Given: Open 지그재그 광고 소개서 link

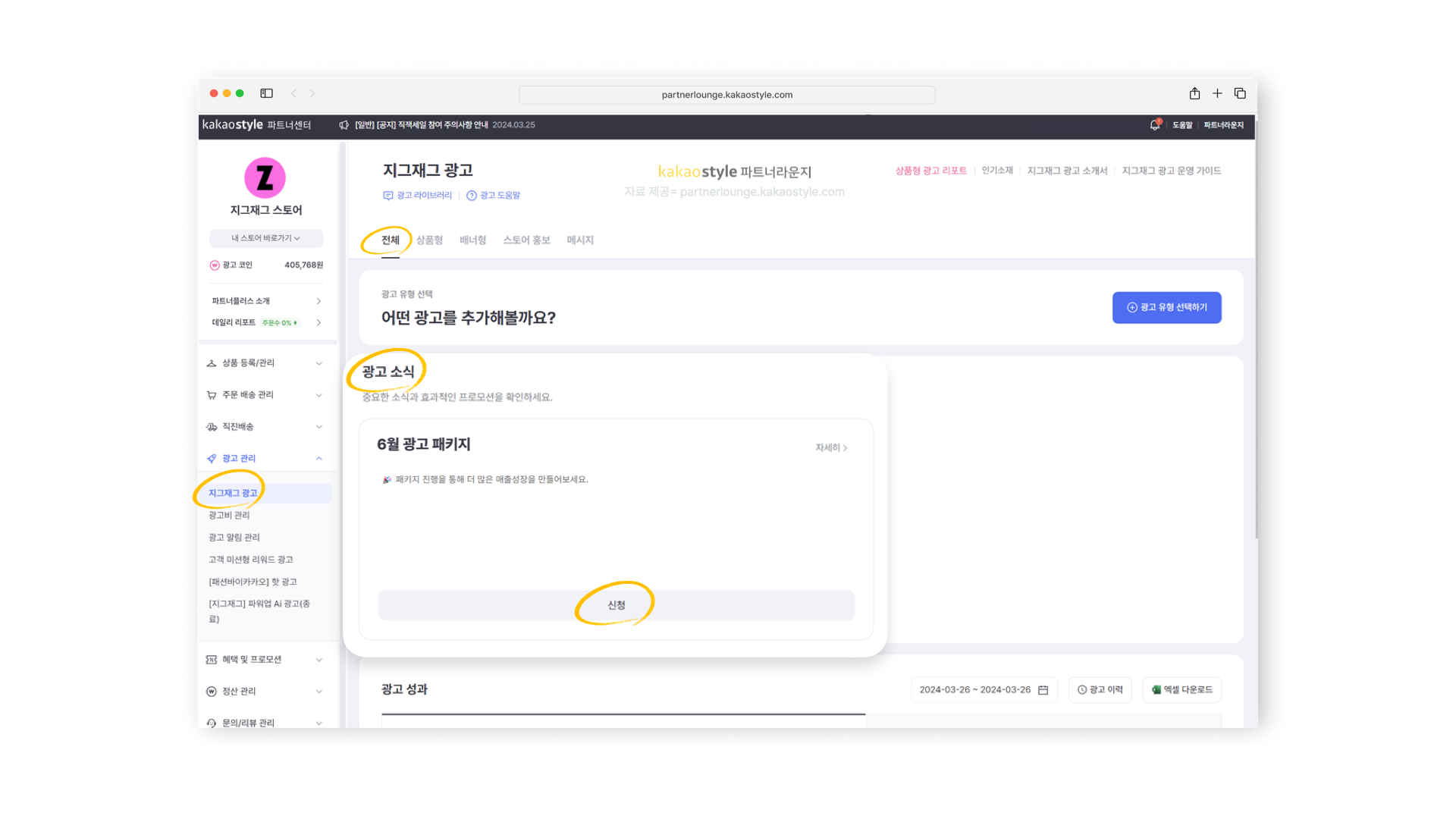Looking at the screenshot, I should pos(1067,171).
